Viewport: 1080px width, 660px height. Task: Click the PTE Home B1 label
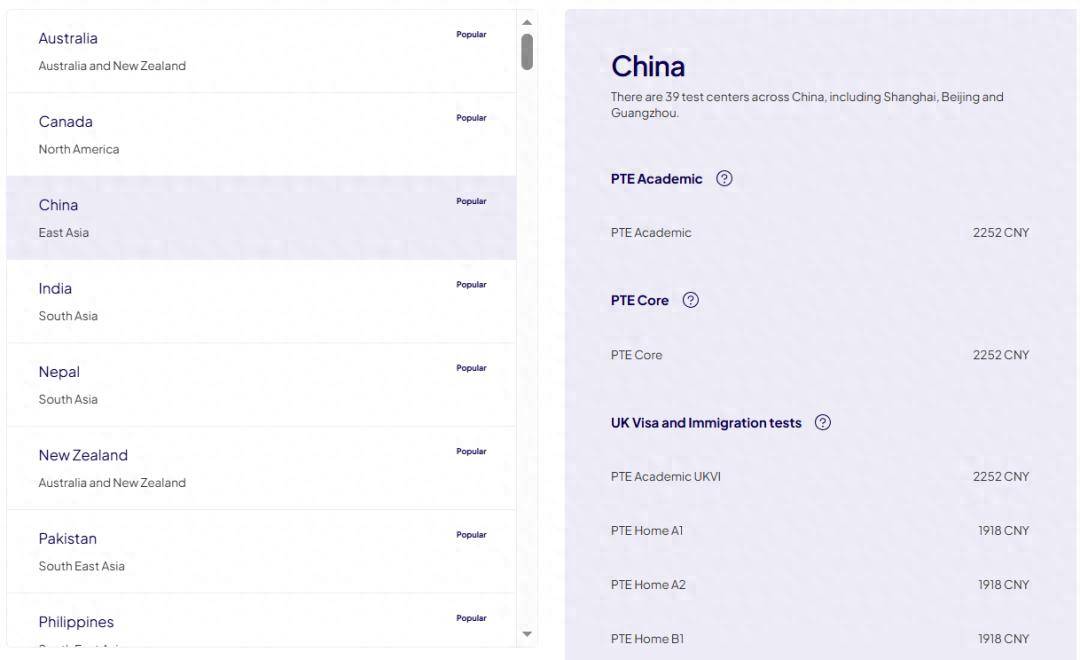[x=647, y=639]
